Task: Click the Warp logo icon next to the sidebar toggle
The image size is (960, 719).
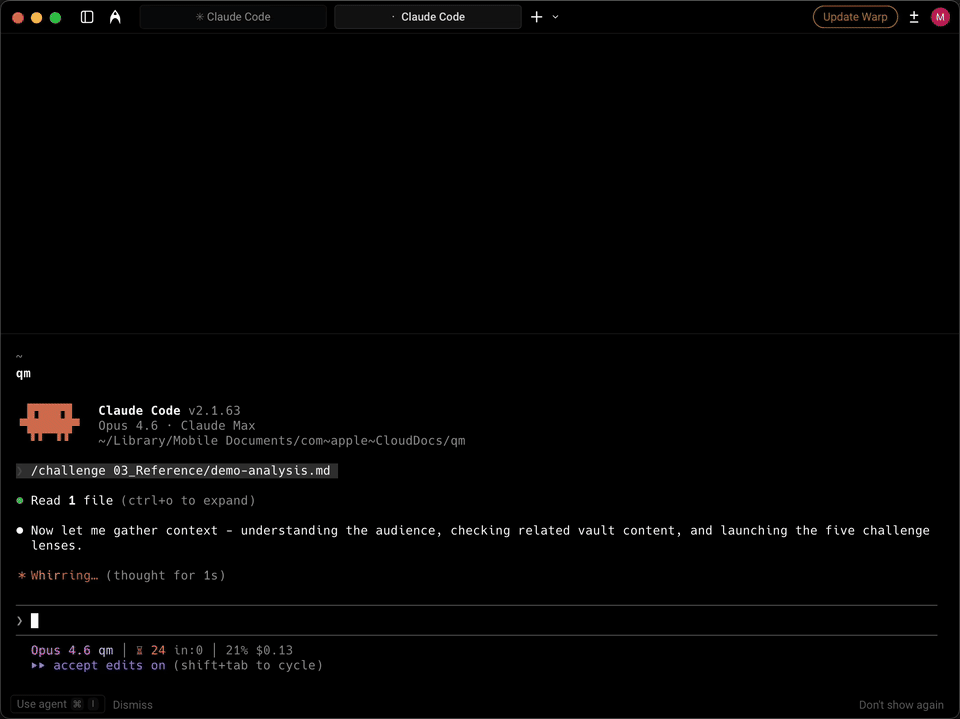Action: pyautogui.click(x=115, y=16)
